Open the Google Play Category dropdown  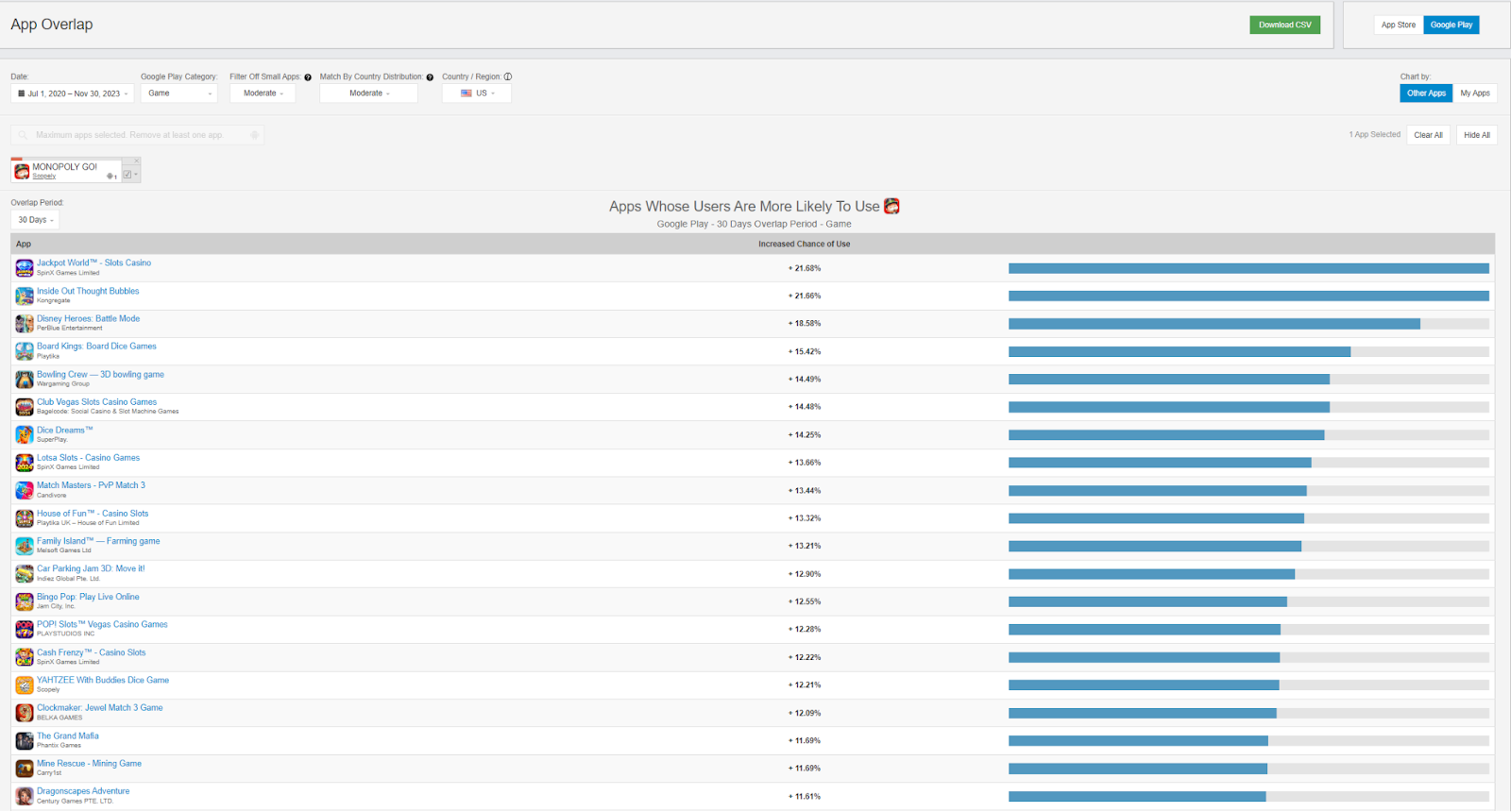178,93
